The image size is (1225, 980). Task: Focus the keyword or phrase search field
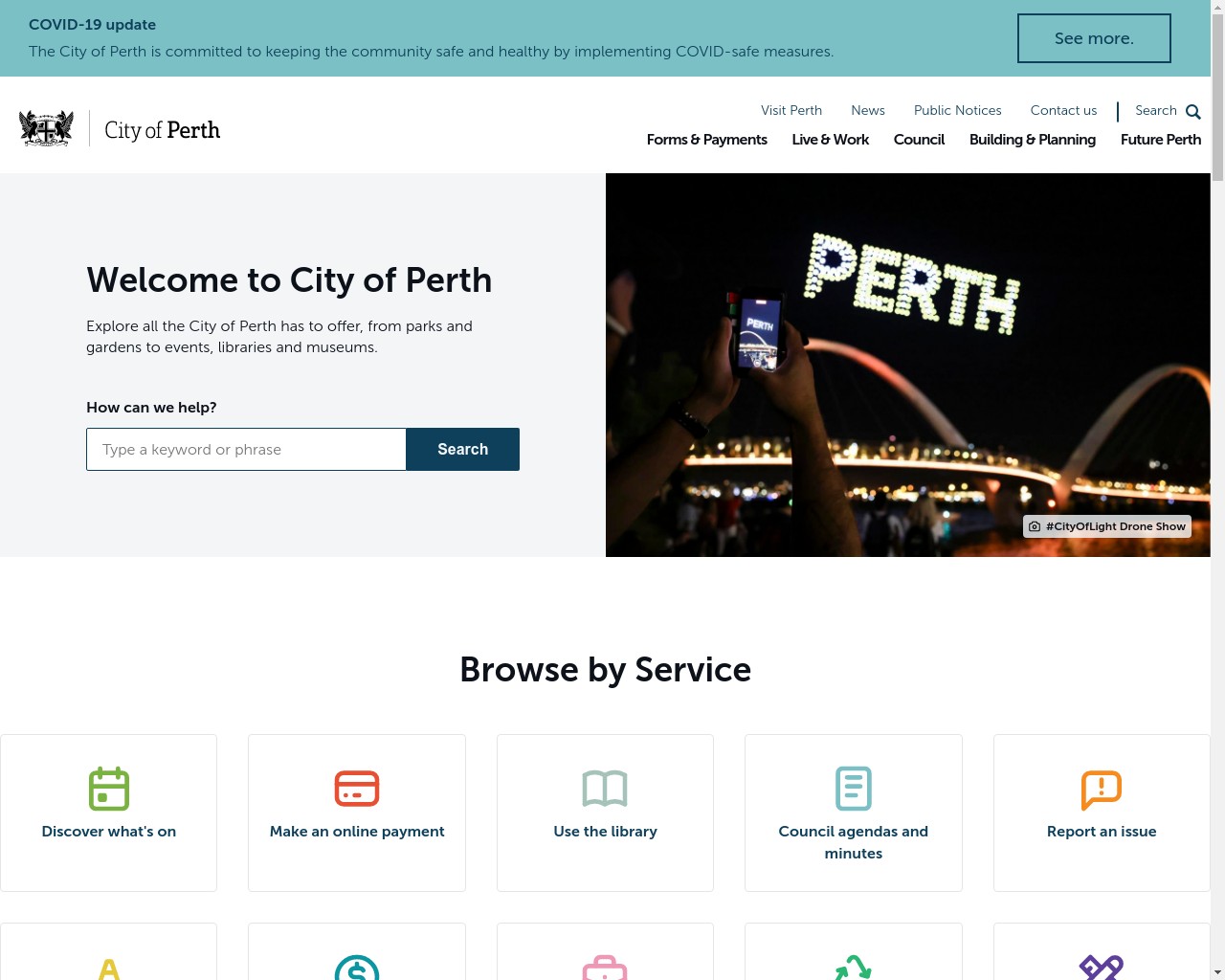click(x=247, y=449)
